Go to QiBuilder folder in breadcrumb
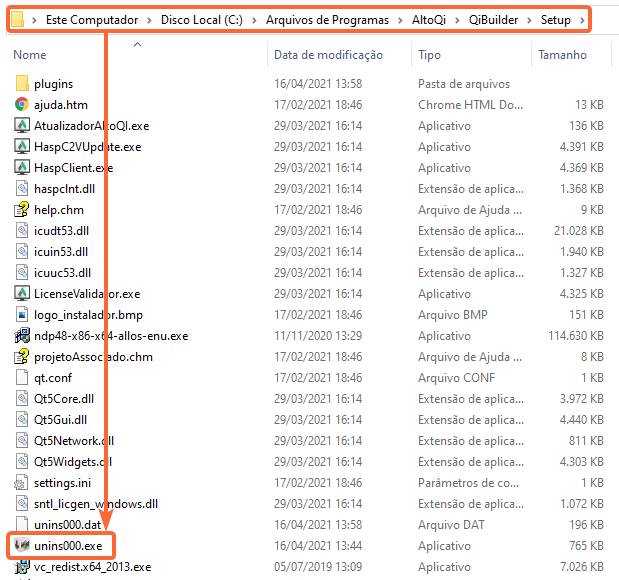Viewport: 619px width, 580px height. (493, 20)
